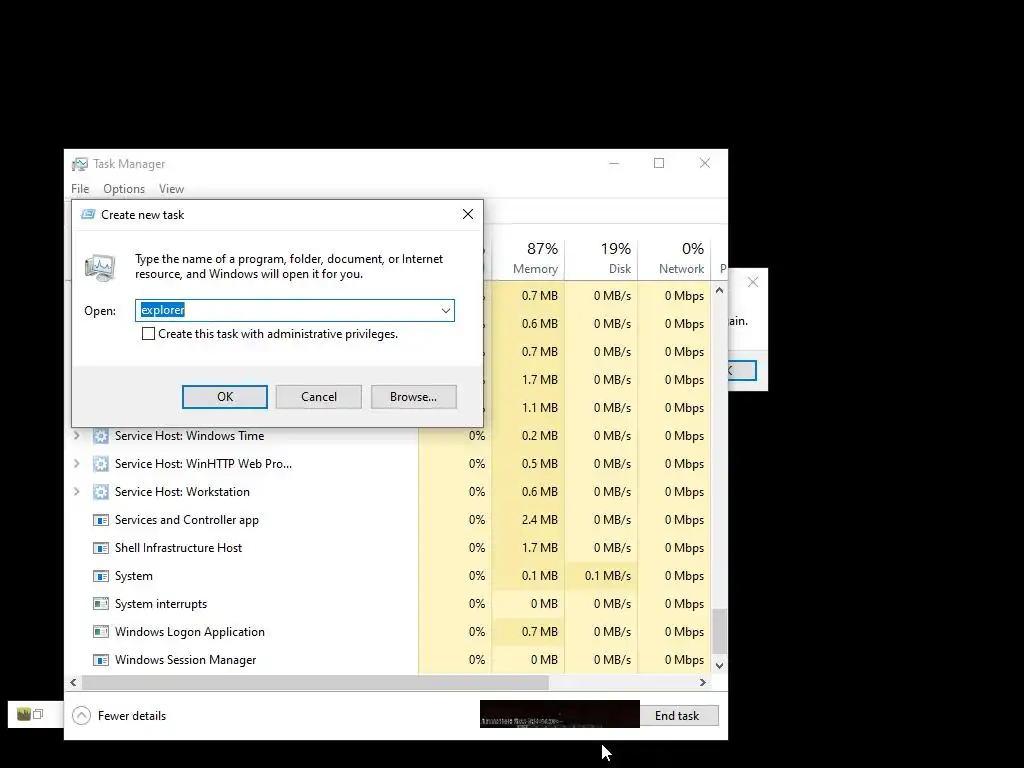Screen dimensions: 1024x768
Task: Close the Create new task dialog
Action: click(468, 214)
